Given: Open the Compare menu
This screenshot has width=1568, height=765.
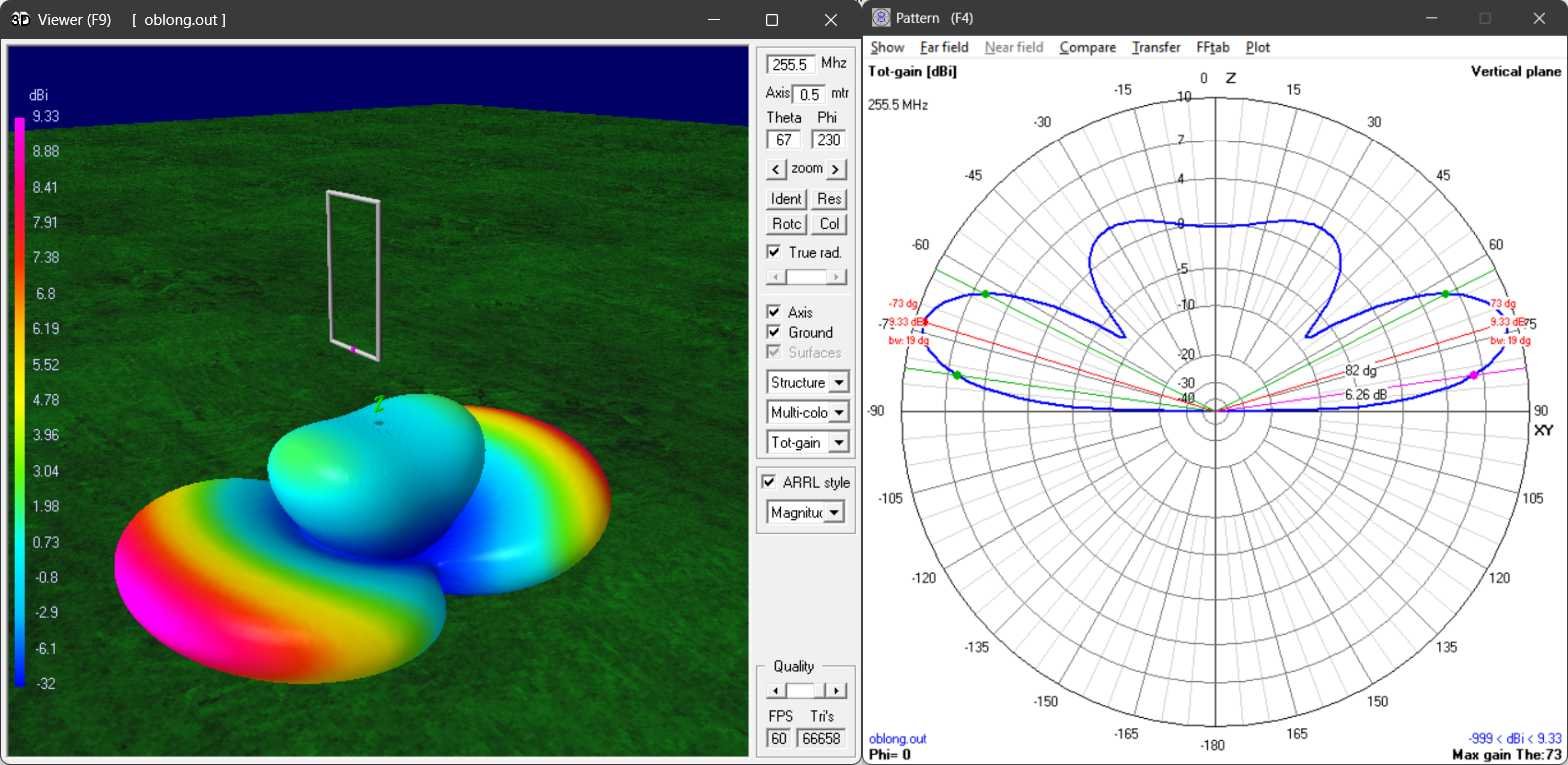Looking at the screenshot, I should (x=1087, y=47).
